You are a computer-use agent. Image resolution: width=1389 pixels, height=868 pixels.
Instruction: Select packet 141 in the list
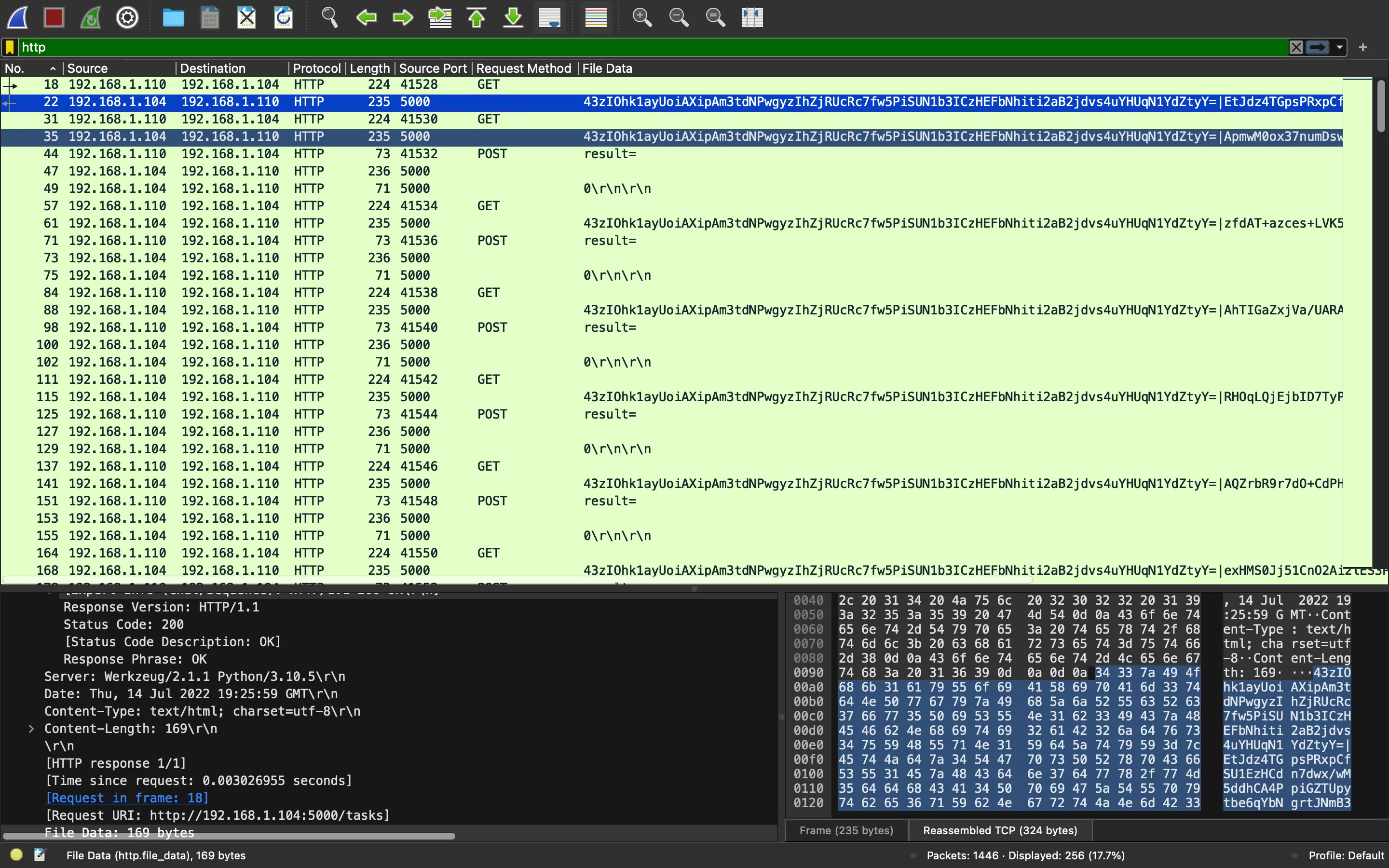[x=671, y=483]
